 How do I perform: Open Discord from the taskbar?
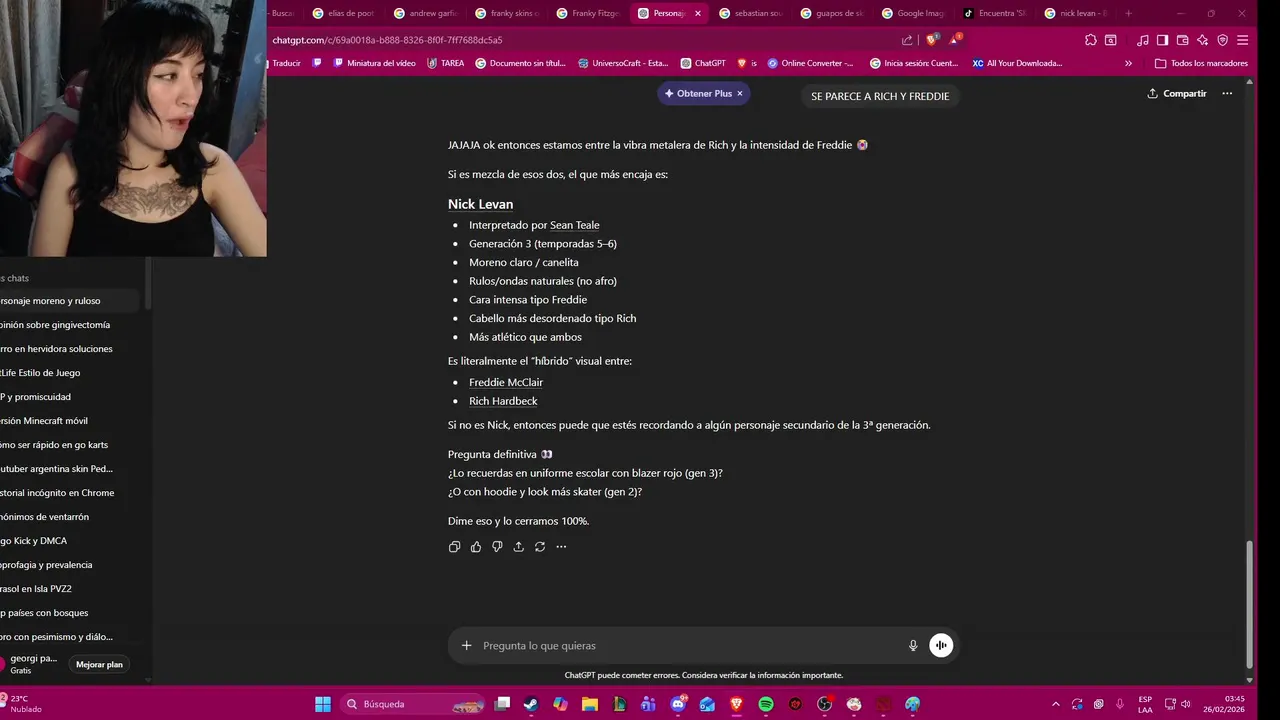[x=678, y=704]
